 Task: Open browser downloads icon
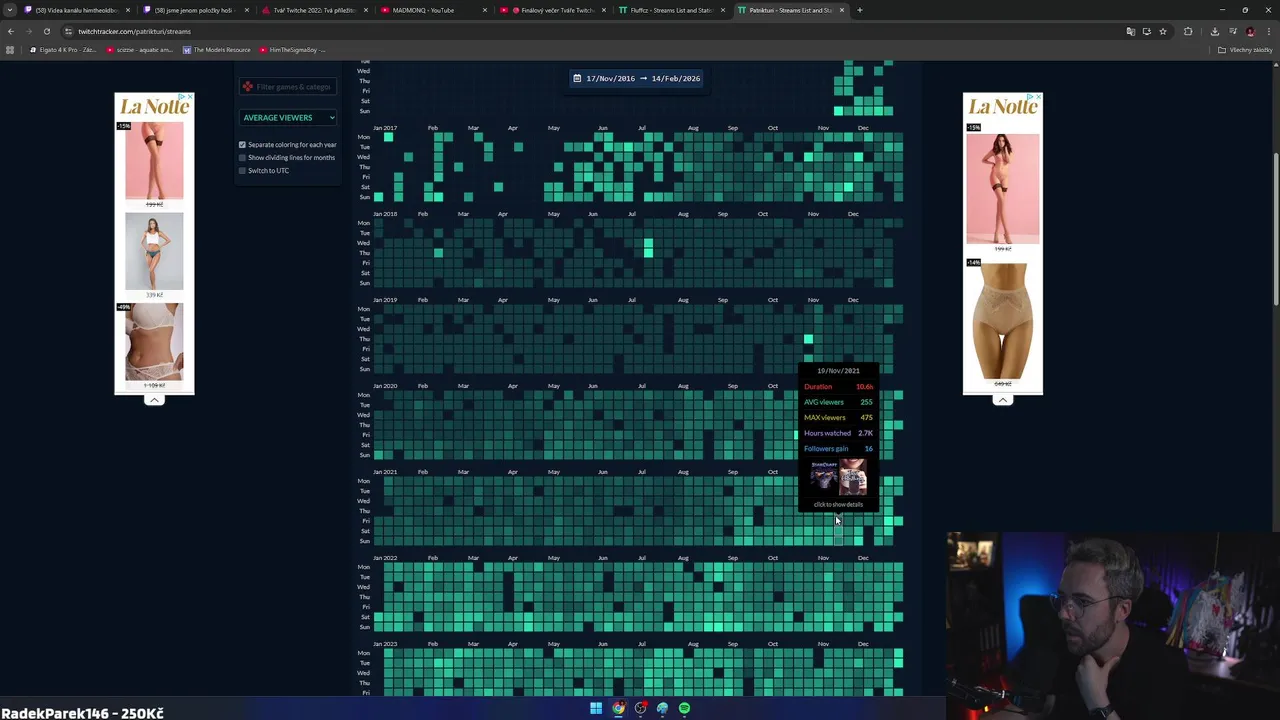pyautogui.click(x=1215, y=31)
